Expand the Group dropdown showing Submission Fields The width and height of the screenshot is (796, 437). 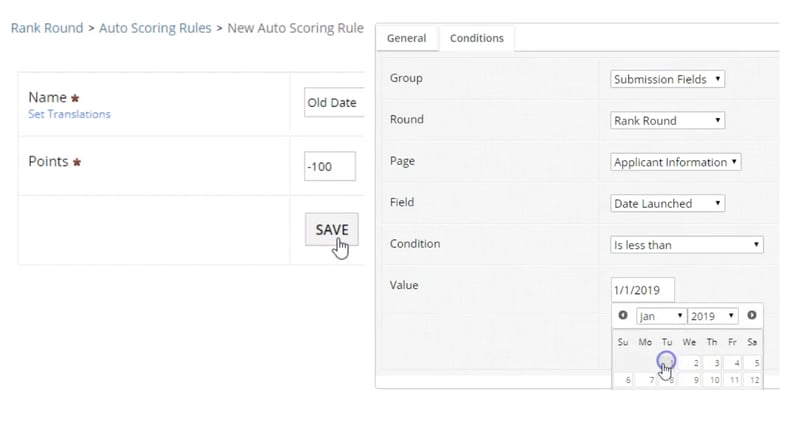point(667,79)
